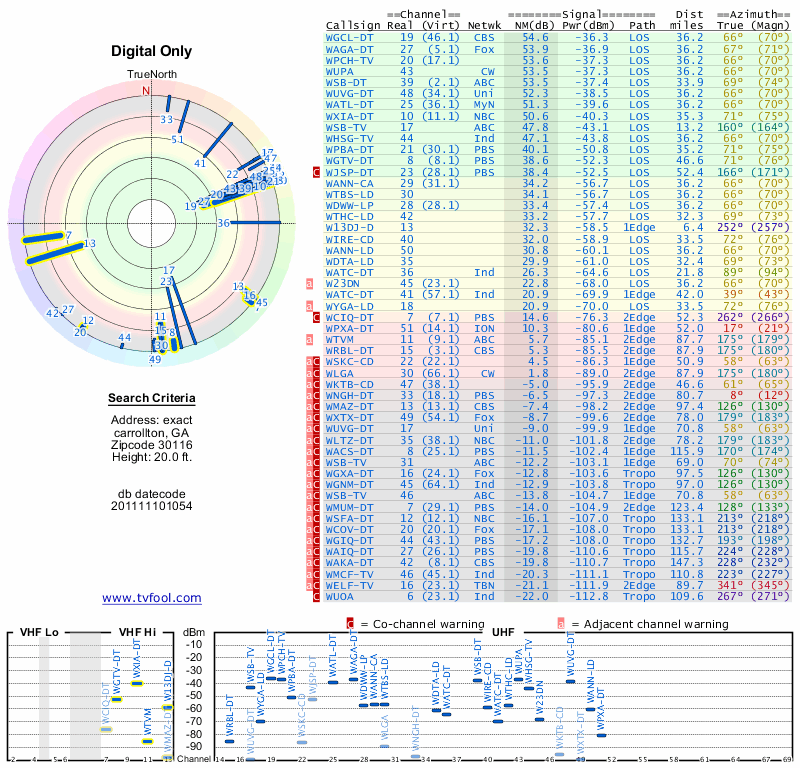The width and height of the screenshot is (800, 768).
Task: Click the adjacent-channel marker beside WTVM
Action: click(x=309, y=339)
